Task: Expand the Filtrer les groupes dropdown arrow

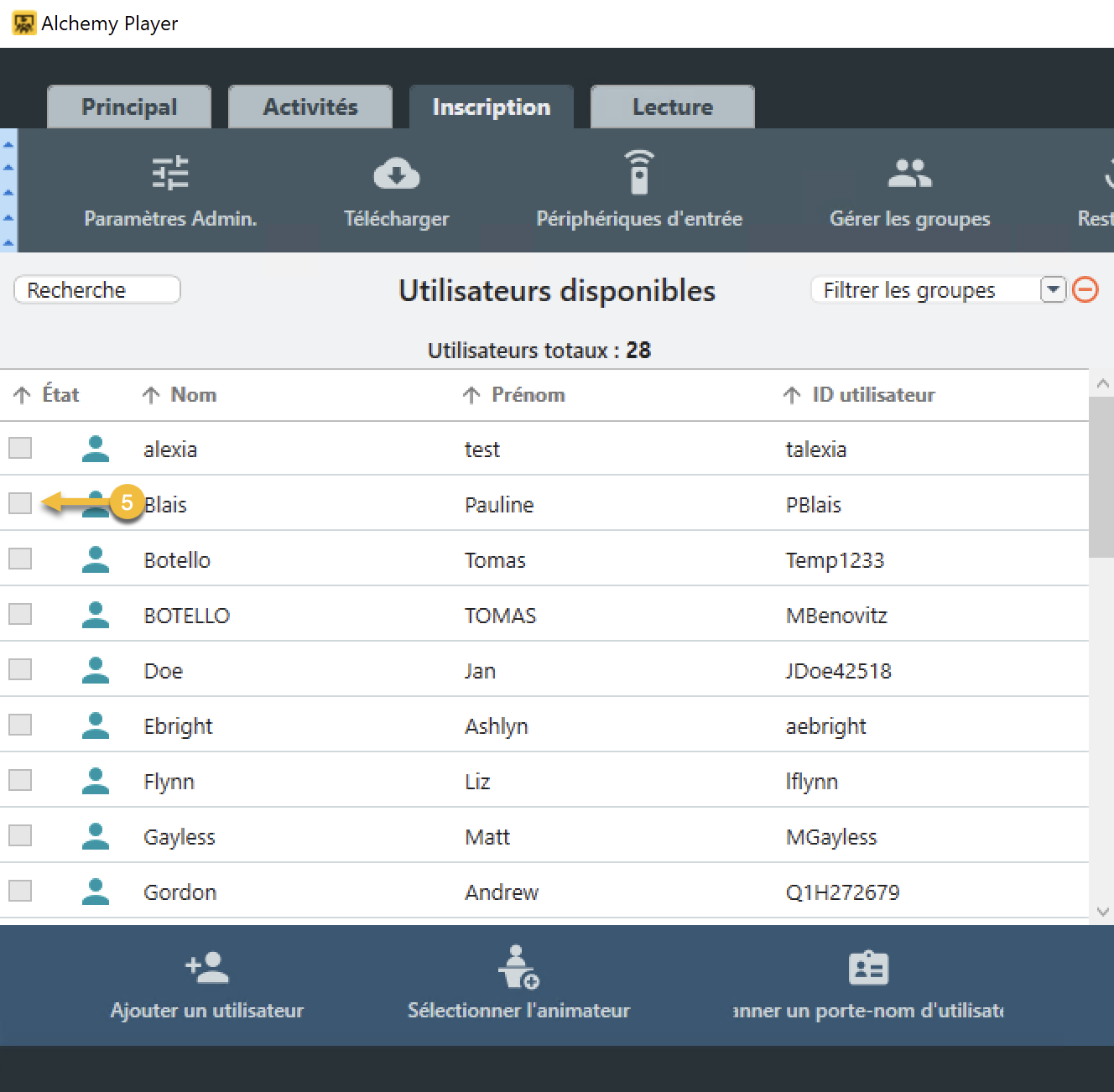Action: 1053,290
